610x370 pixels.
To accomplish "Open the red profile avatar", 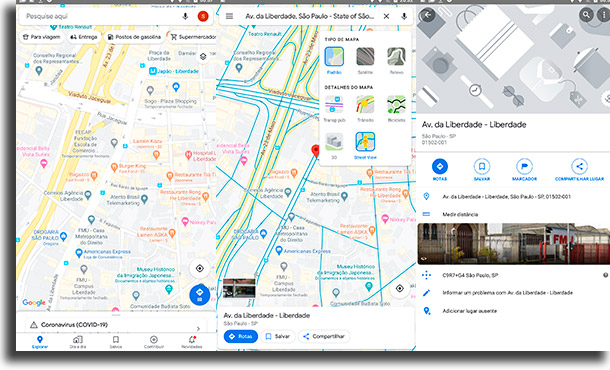I will [x=203, y=16].
